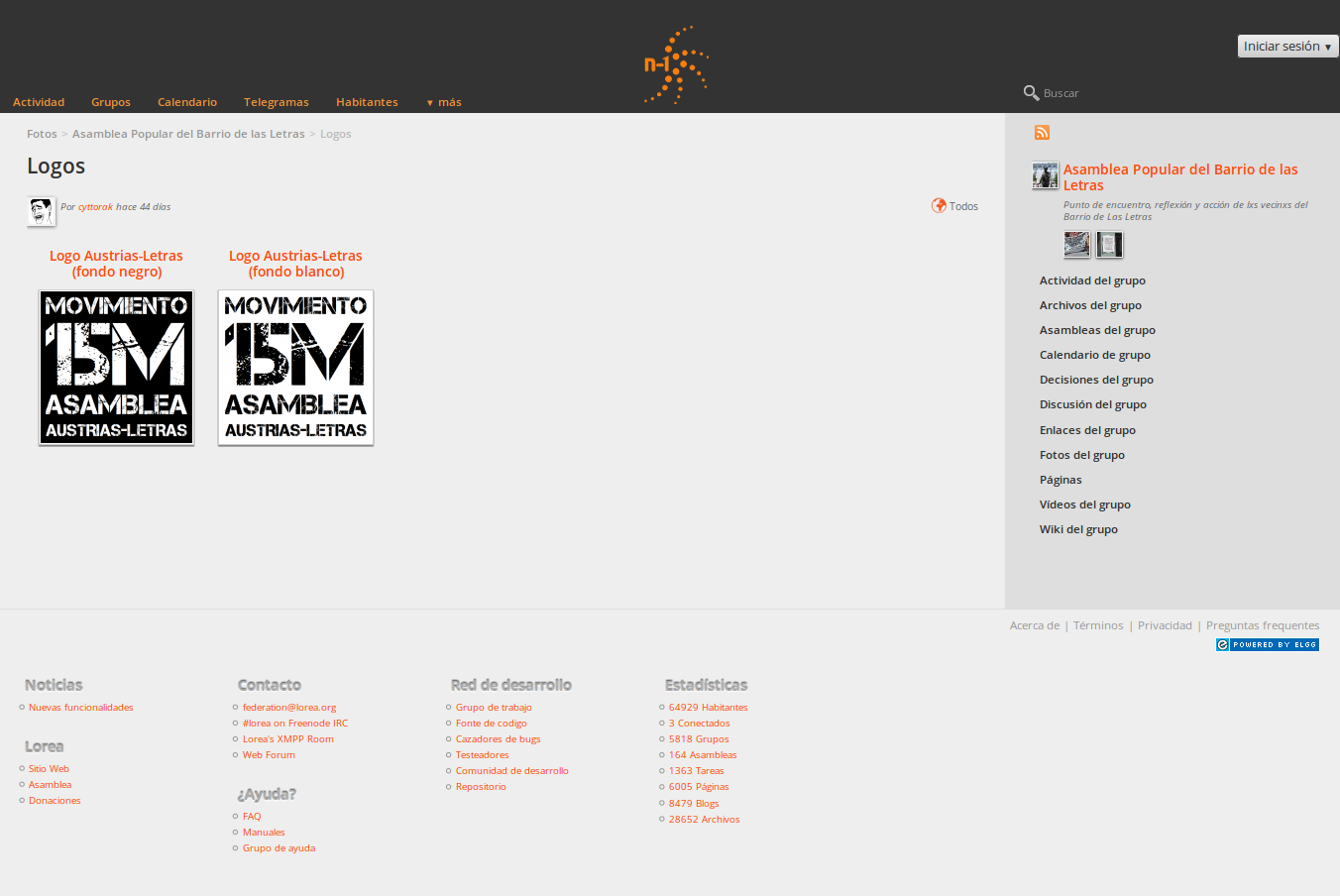Expand the más menu
1340x896 pixels.
coord(444,102)
